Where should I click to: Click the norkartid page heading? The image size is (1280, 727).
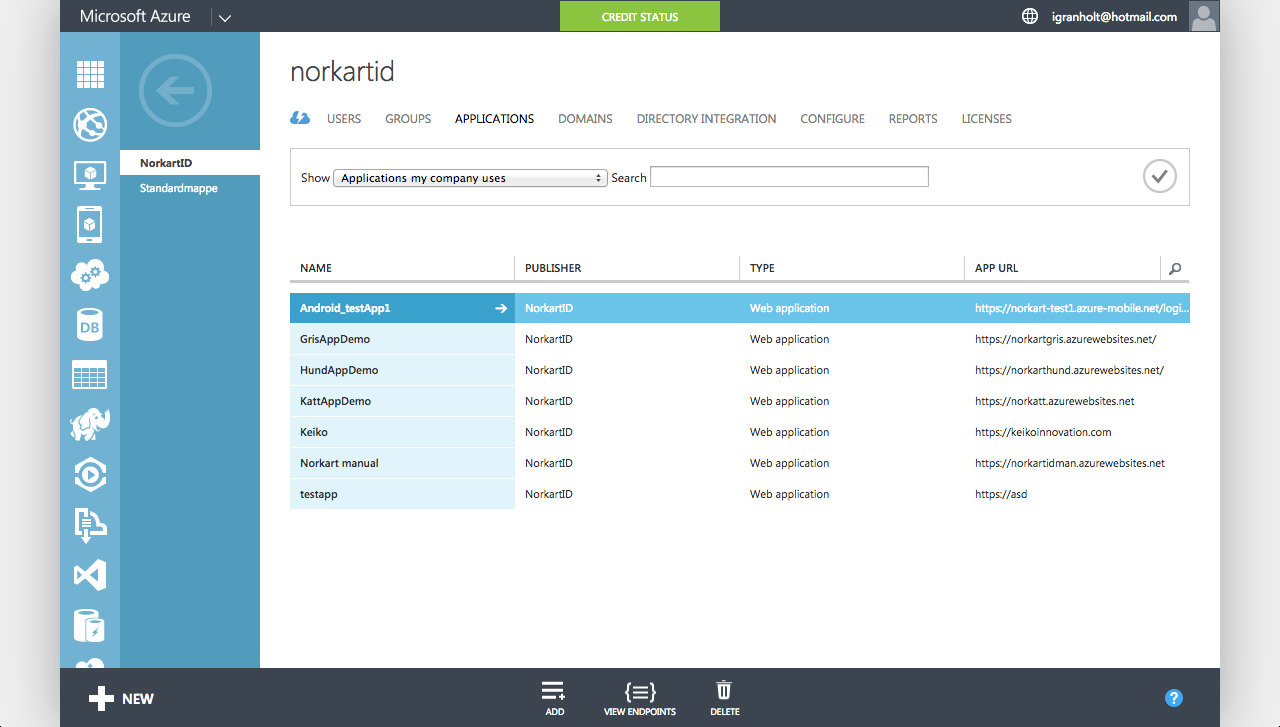click(342, 72)
